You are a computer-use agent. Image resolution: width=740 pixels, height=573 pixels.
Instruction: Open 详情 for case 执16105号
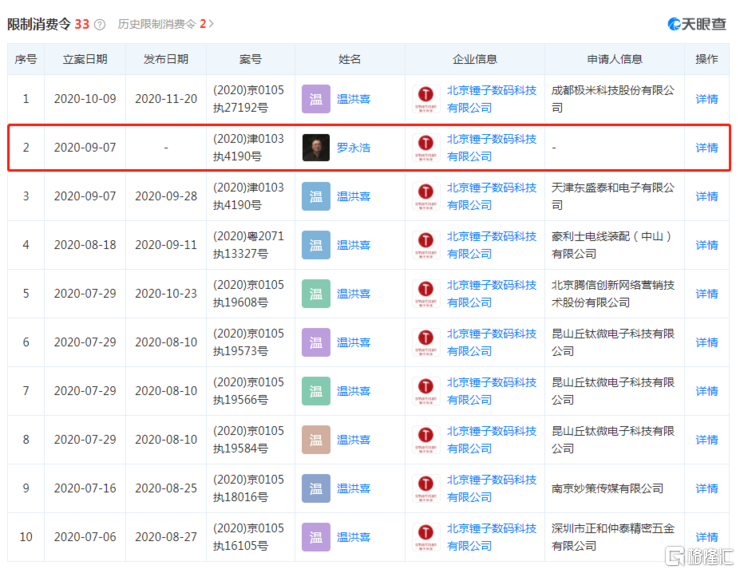(x=706, y=537)
